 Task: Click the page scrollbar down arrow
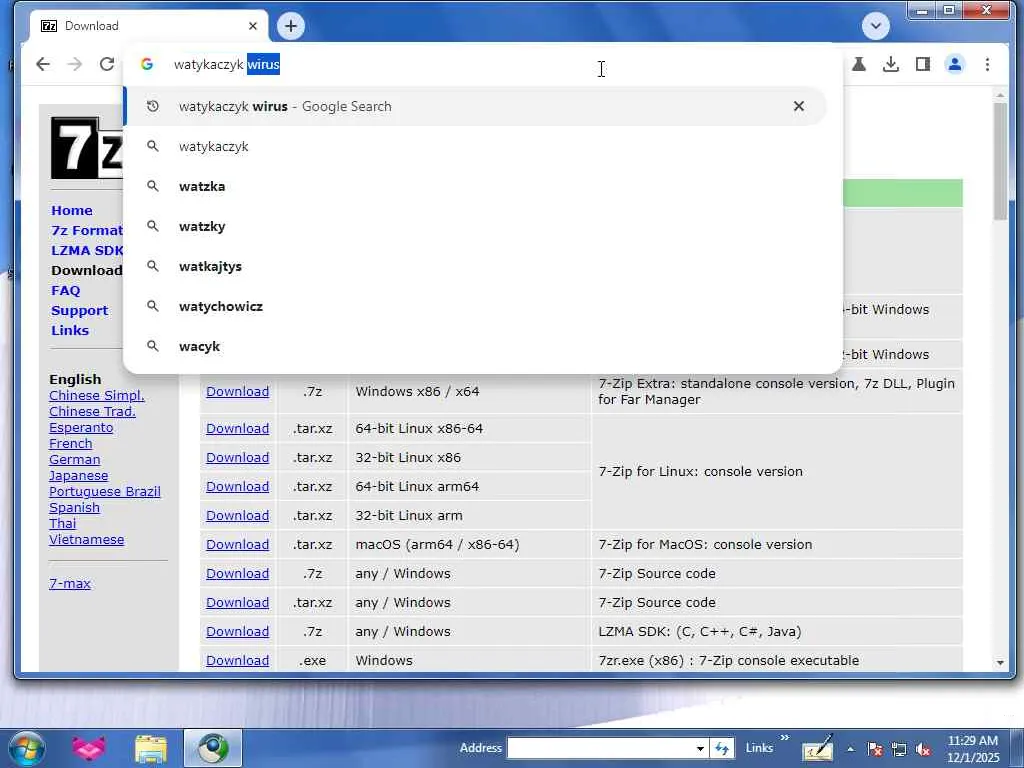click(1000, 663)
